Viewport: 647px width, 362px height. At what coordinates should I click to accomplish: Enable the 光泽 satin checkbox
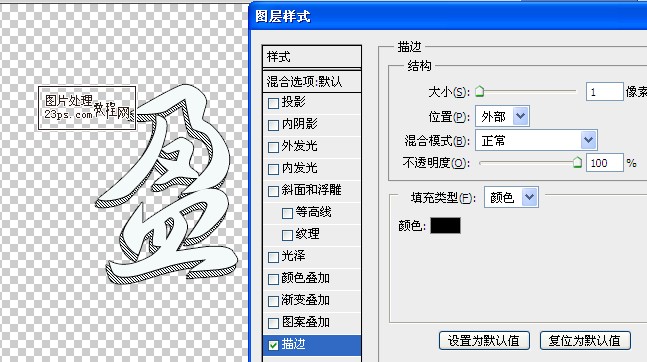(273, 257)
